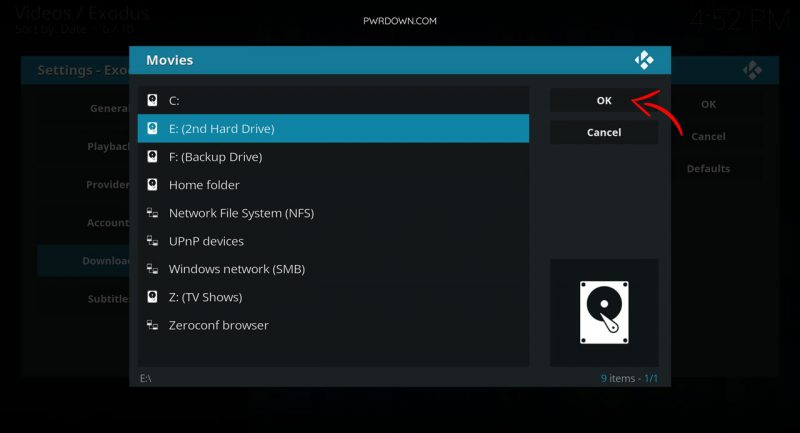Screen dimensions: 800x433
Task: Choose Network File System (NFS)
Action: (333, 213)
